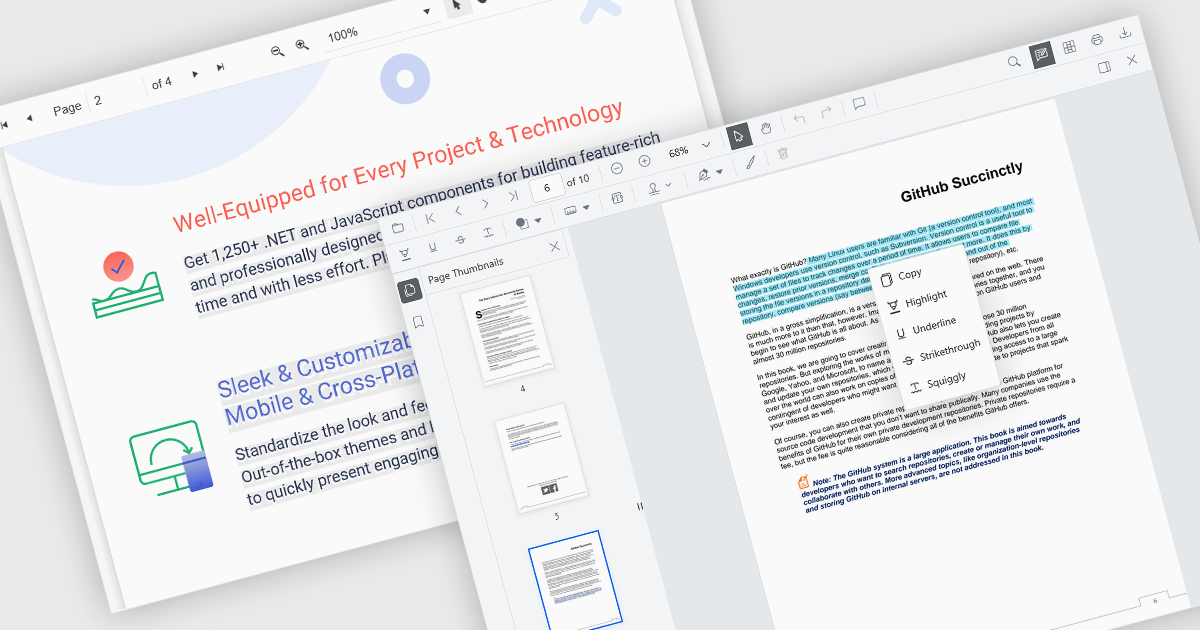The height and width of the screenshot is (630, 1200).
Task: Expand the 68% zoom dropdown
Action: 706,145
